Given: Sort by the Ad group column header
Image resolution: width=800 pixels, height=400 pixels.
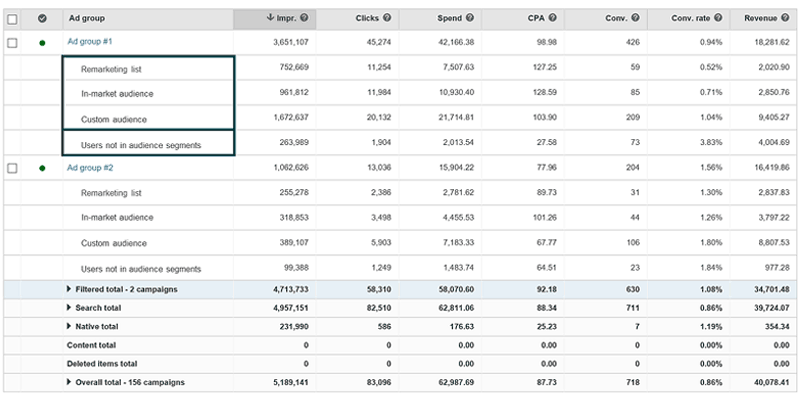Looking at the screenshot, I should click(x=85, y=18).
